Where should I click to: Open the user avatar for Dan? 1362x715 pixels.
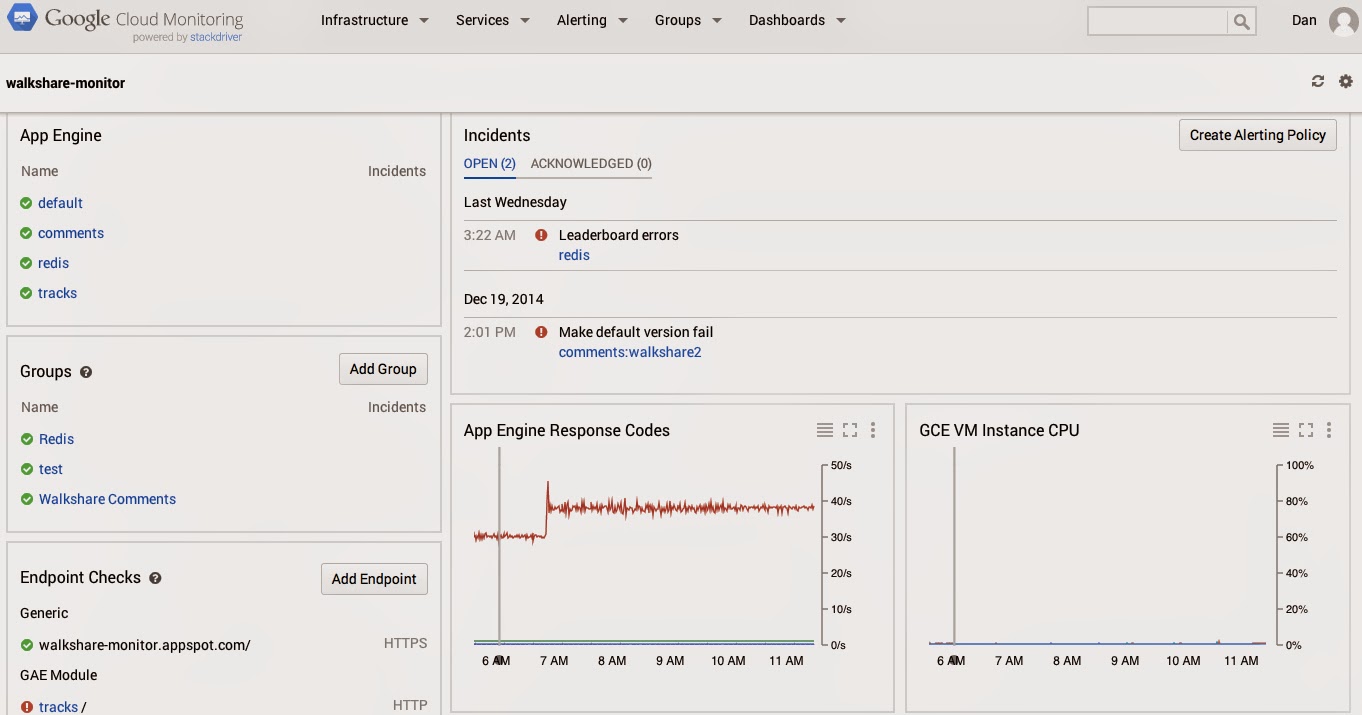pos(1343,21)
